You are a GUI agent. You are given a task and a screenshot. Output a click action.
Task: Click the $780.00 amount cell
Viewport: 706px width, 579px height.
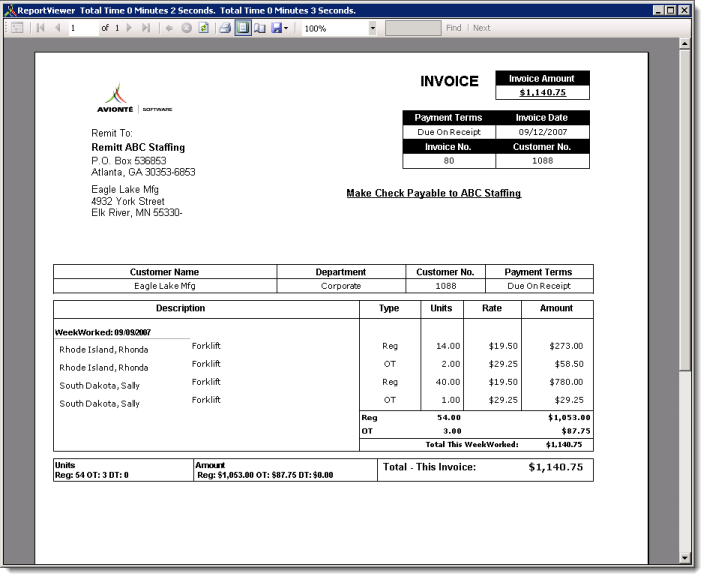point(566,382)
